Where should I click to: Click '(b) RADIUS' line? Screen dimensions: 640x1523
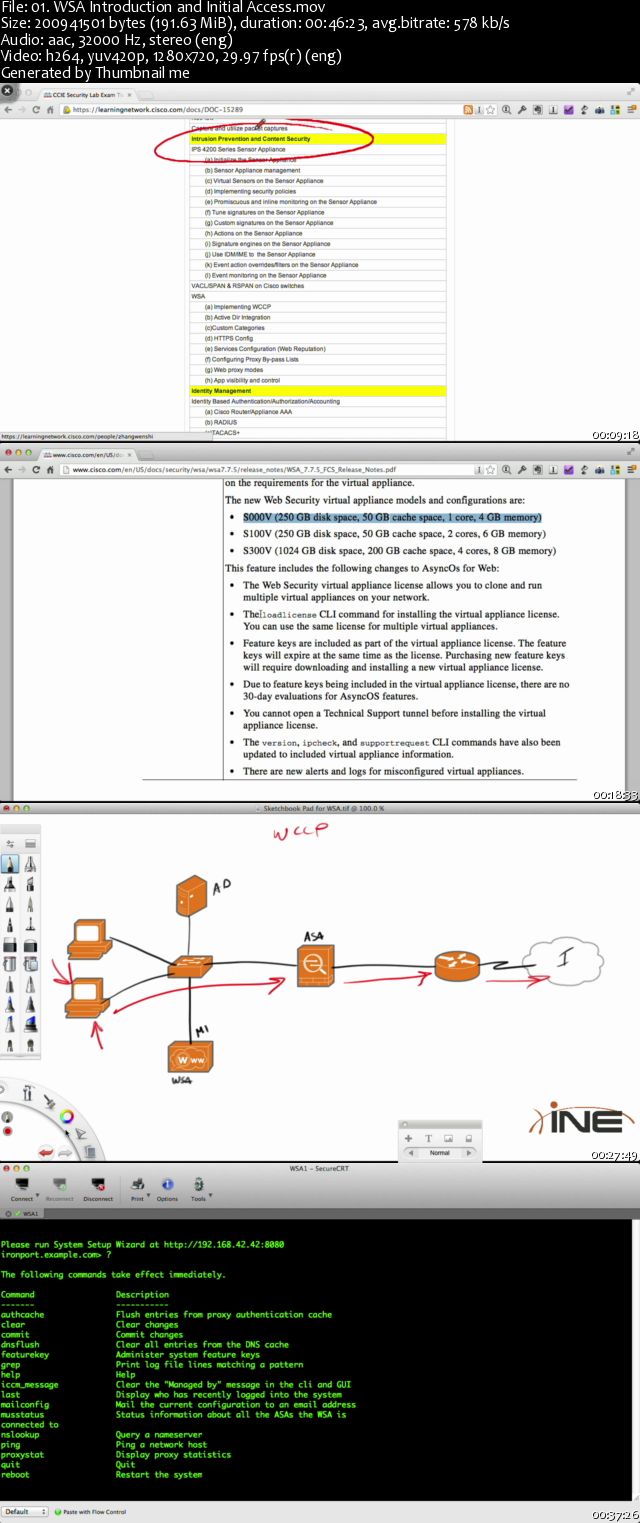(222, 422)
